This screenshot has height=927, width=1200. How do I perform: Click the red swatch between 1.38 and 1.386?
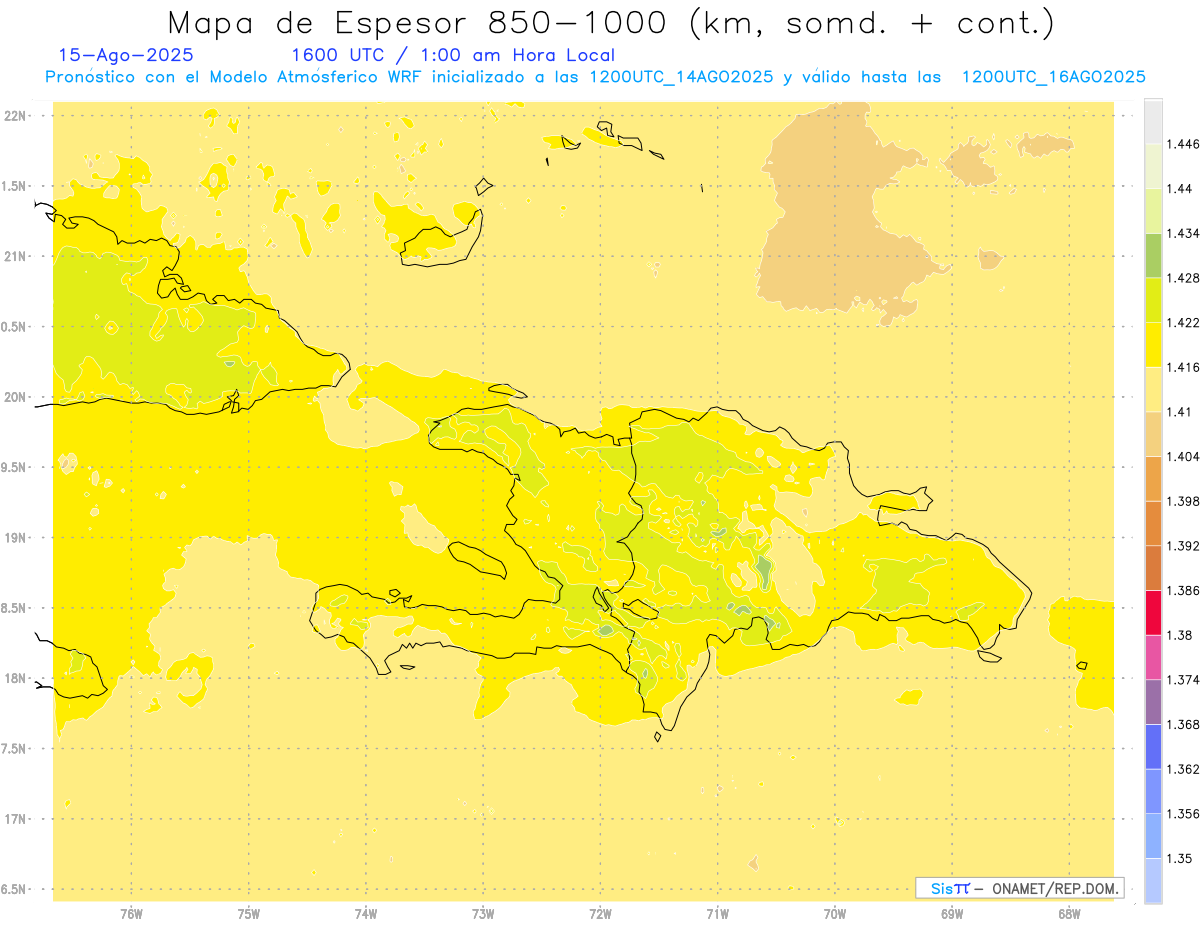1153,612
